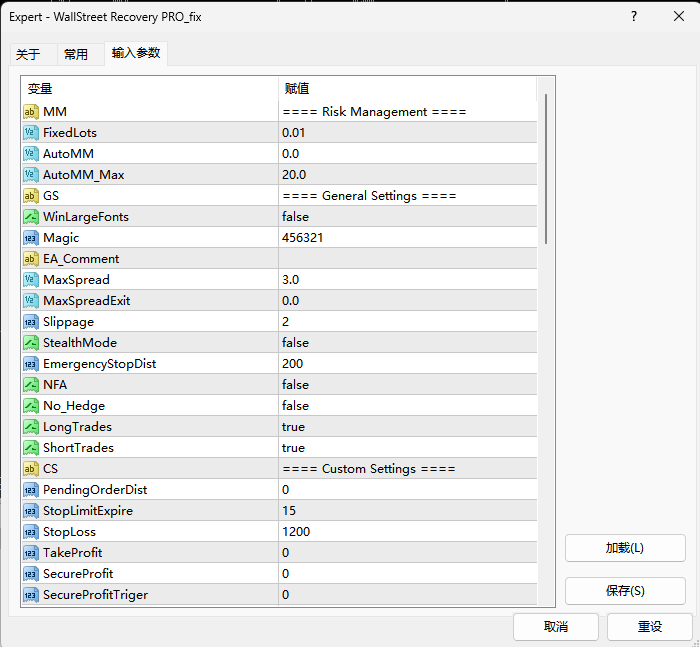Click the boolean icon beside ShortTrades
The height and width of the screenshot is (647, 700).
[31, 447]
